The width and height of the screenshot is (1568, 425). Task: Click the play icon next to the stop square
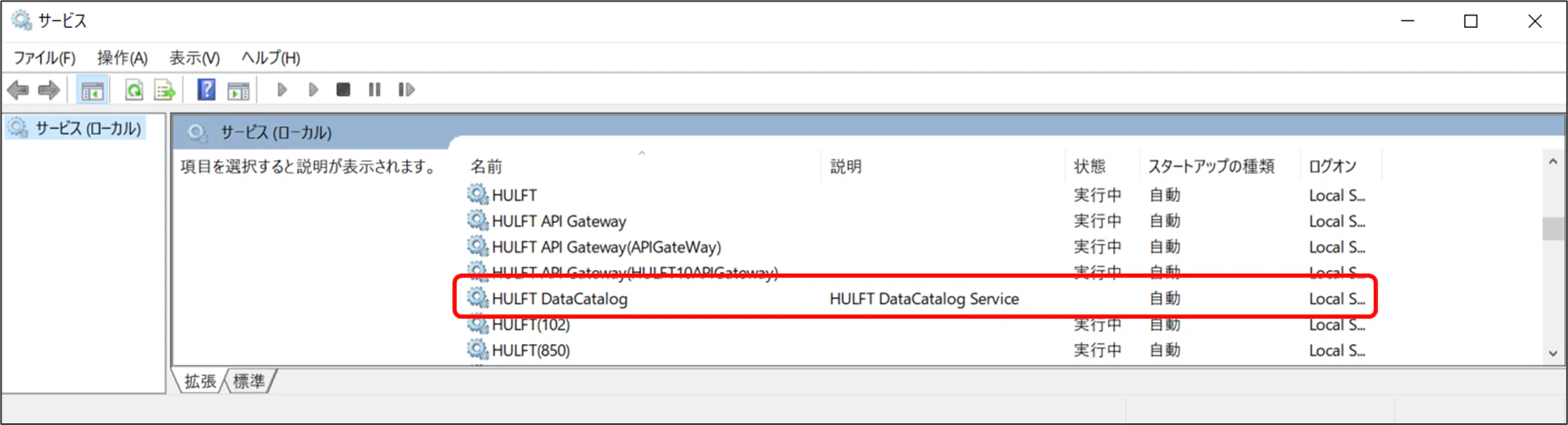pyautogui.click(x=313, y=90)
